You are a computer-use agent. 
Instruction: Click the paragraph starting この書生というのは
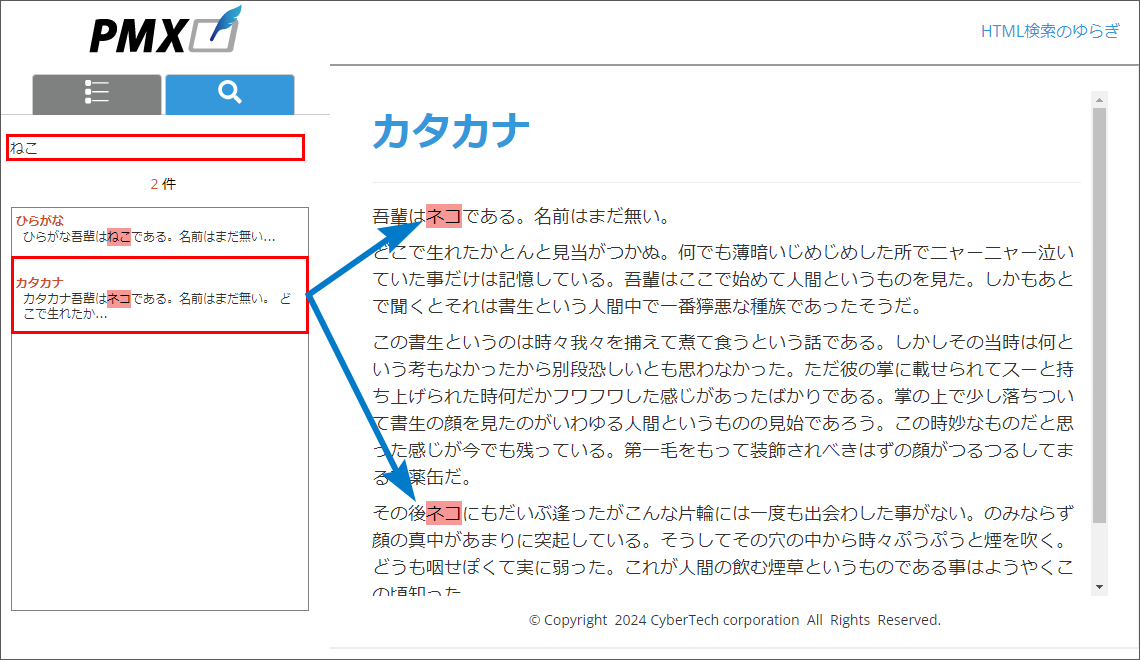(x=723, y=409)
